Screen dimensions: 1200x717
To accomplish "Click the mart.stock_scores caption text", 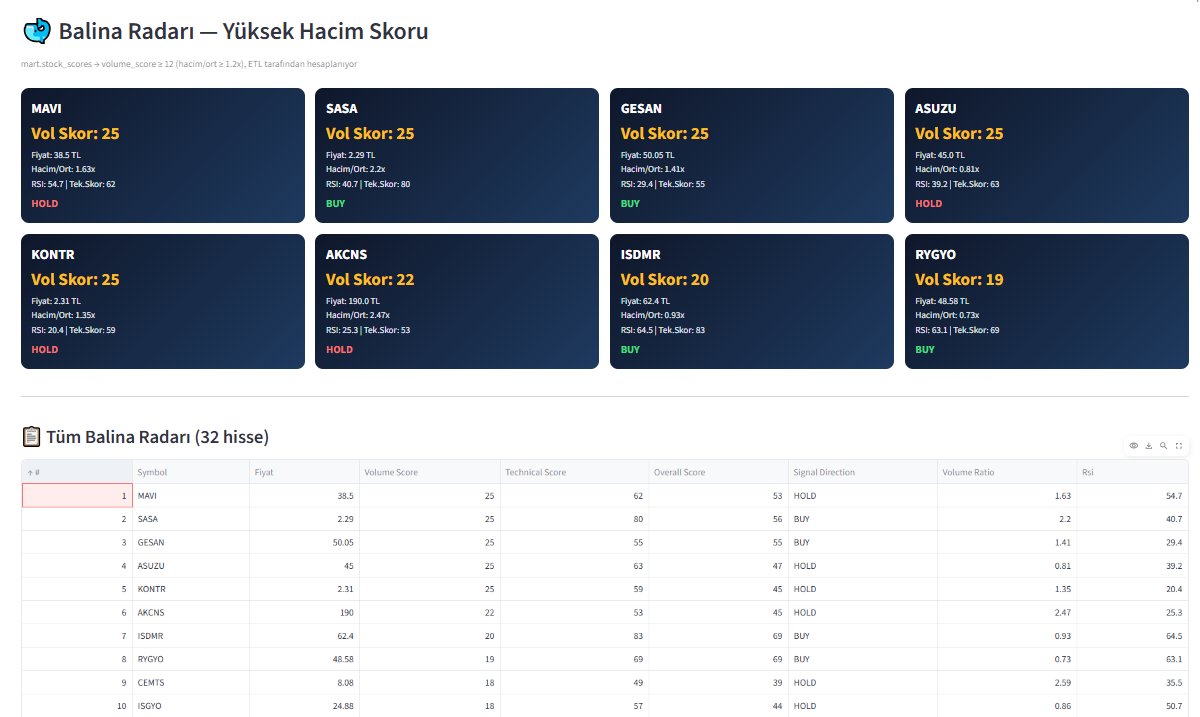I will pyautogui.click(x=189, y=64).
